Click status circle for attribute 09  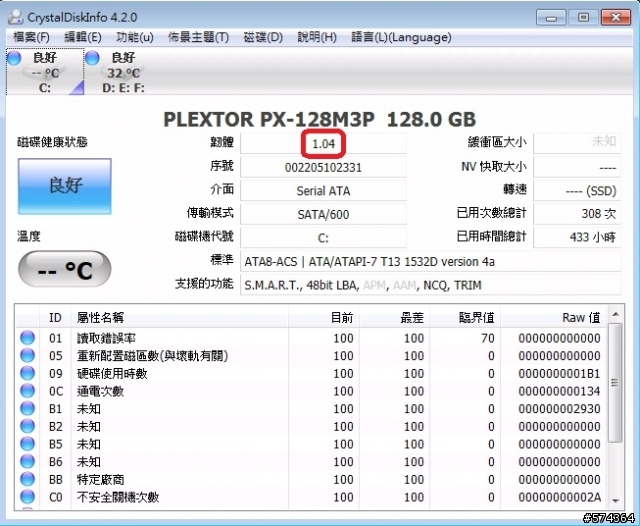click(27, 373)
